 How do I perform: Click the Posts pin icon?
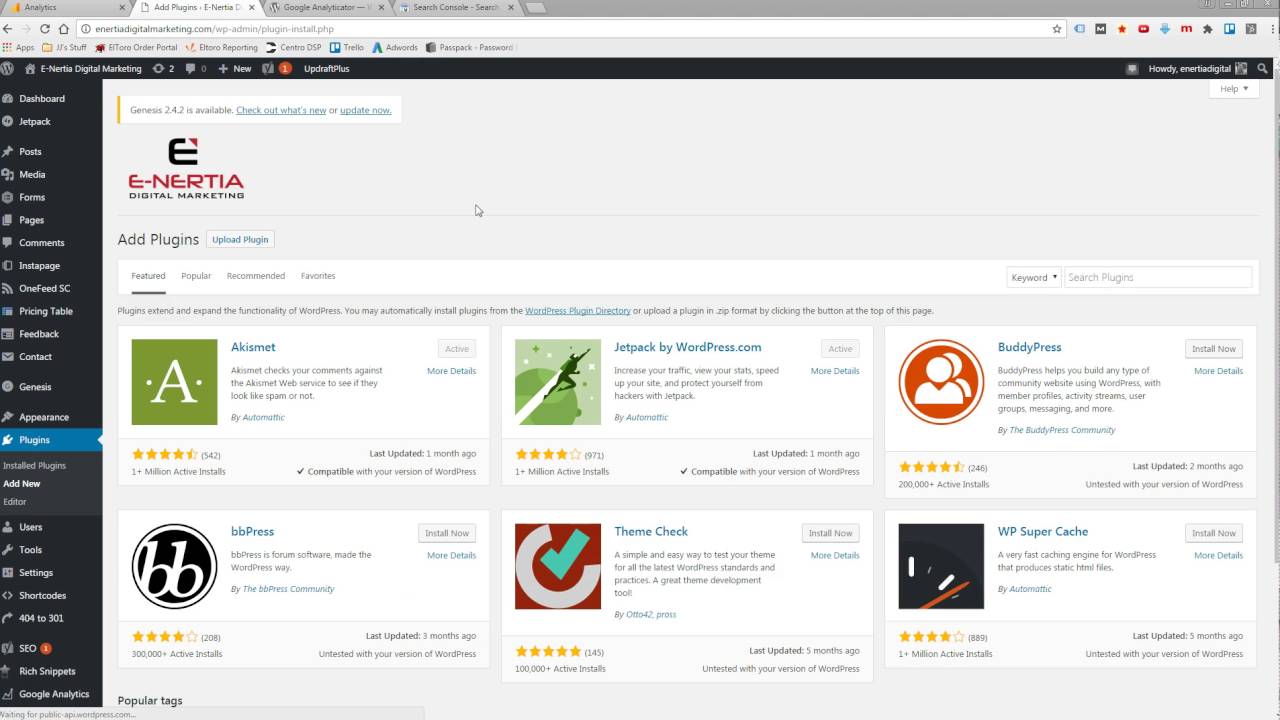(x=8, y=152)
